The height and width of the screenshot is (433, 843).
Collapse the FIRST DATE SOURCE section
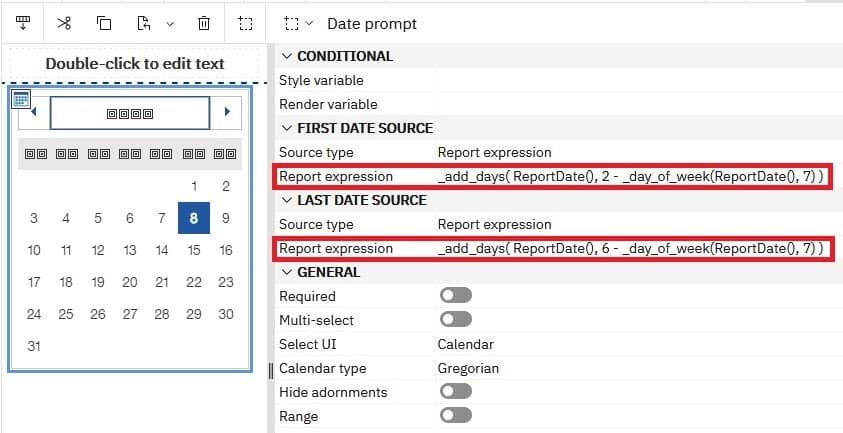(287, 128)
